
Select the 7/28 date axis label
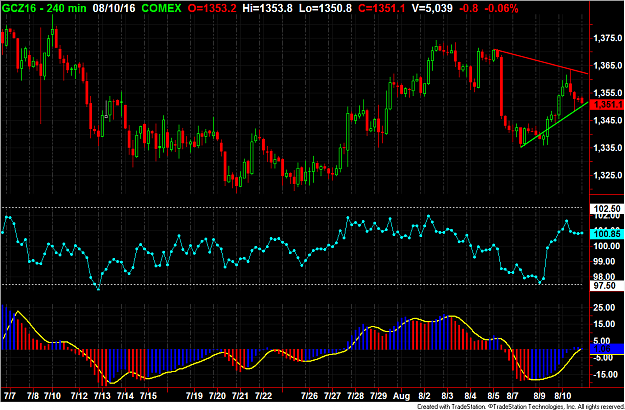356,397
